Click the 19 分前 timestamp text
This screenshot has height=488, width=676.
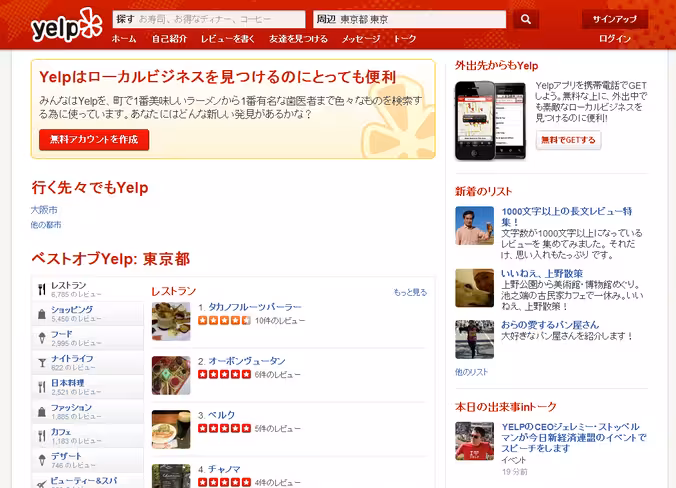[514, 472]
